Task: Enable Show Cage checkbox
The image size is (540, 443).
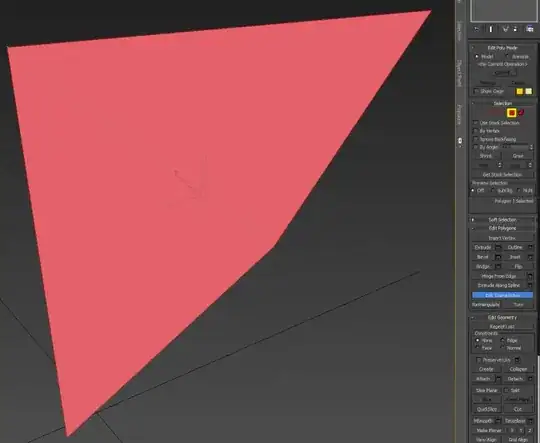Action: click(476, 91)
